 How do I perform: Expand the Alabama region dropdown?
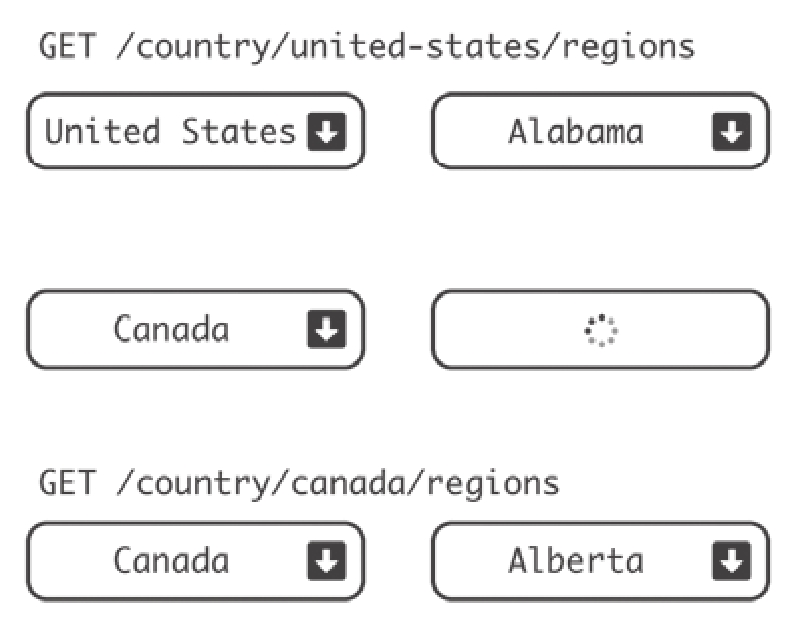coord(600,132)
